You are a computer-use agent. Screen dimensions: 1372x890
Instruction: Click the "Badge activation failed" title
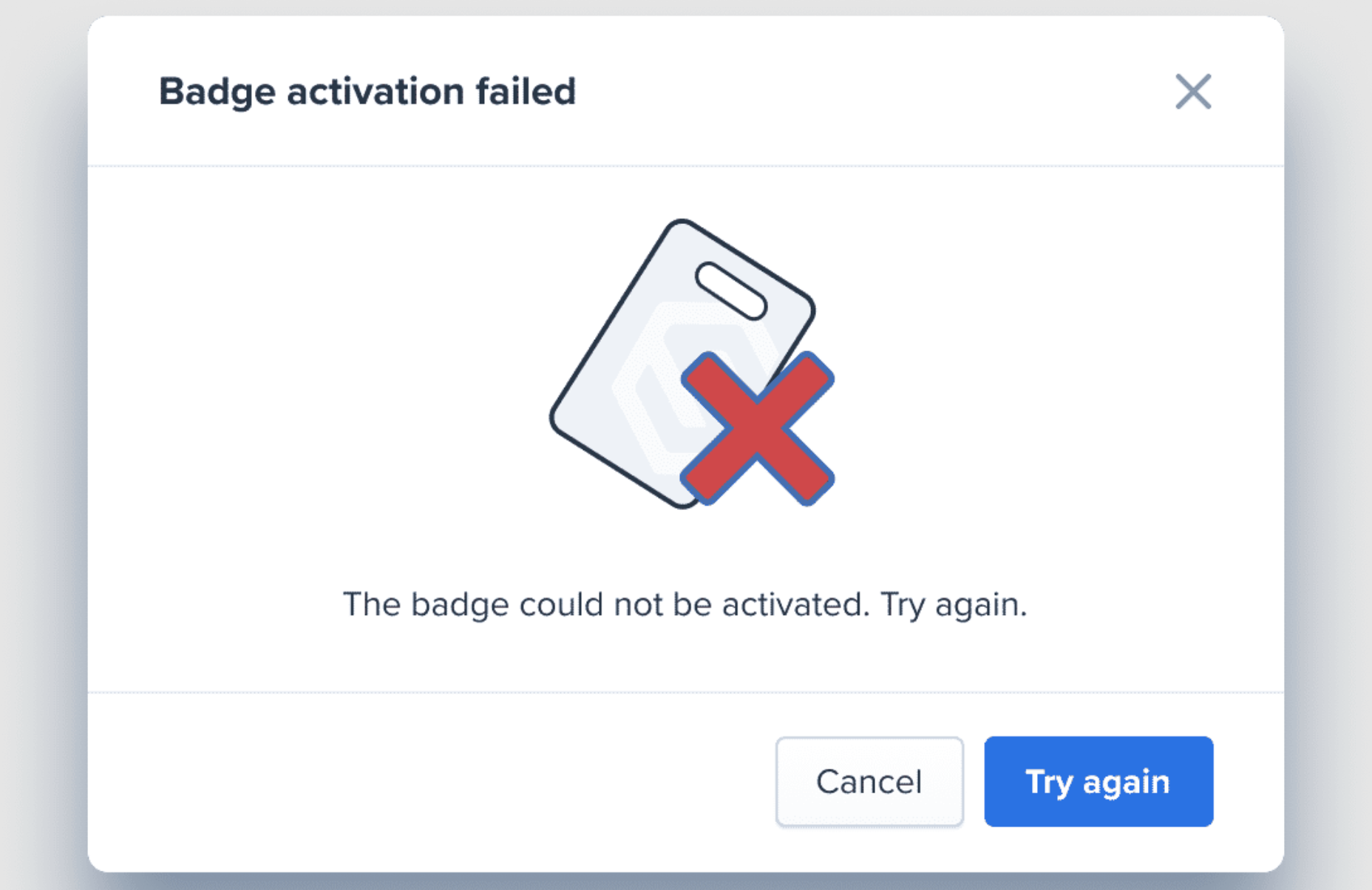(367, 92)
